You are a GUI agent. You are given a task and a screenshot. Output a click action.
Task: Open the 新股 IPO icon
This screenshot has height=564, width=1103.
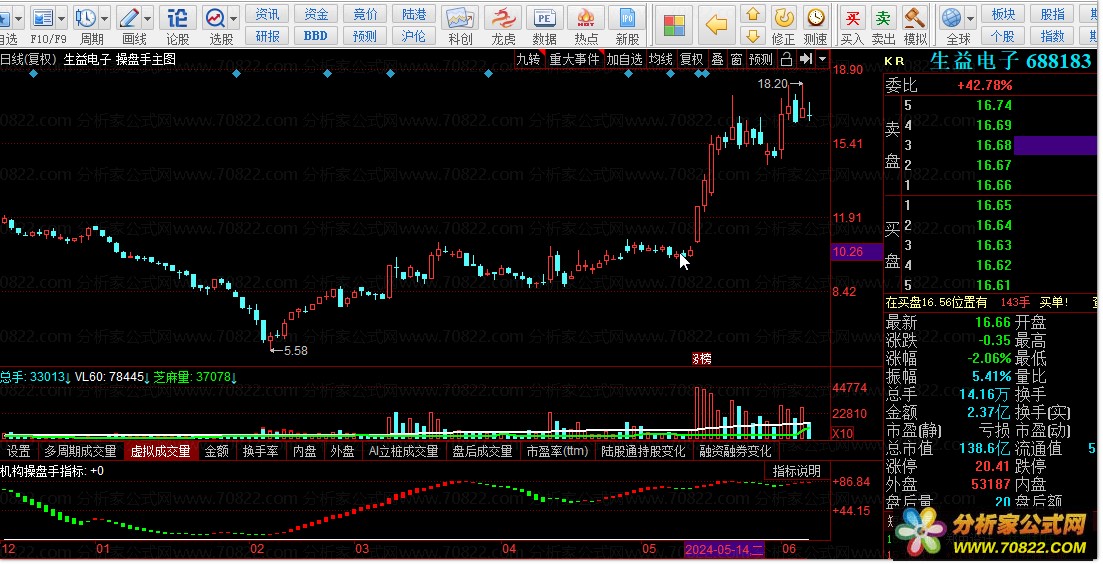627,18
